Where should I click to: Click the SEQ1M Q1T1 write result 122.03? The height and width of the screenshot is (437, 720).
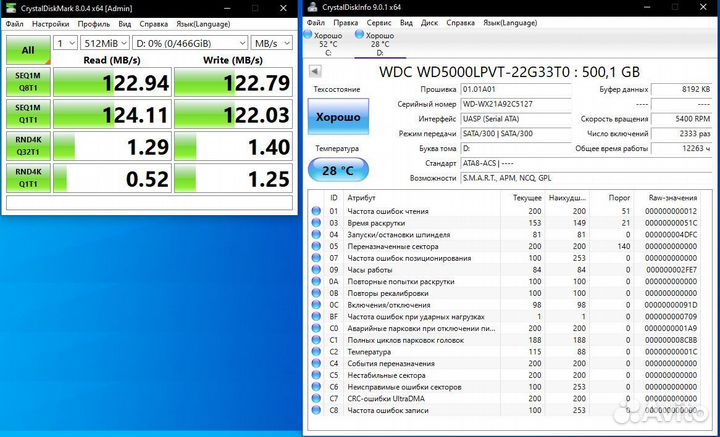(x=233, y=114)
